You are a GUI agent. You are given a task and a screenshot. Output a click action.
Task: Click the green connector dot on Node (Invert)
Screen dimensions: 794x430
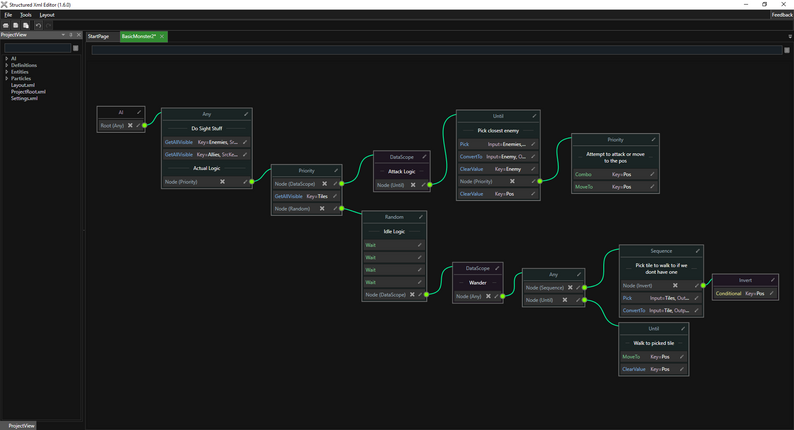point(703,285)
